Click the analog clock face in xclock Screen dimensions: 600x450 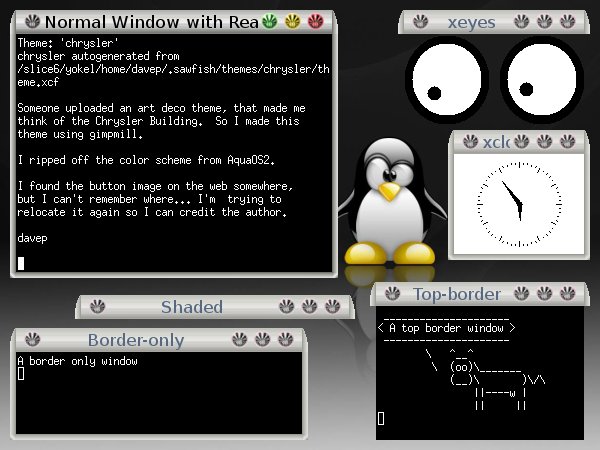point(519,204)
